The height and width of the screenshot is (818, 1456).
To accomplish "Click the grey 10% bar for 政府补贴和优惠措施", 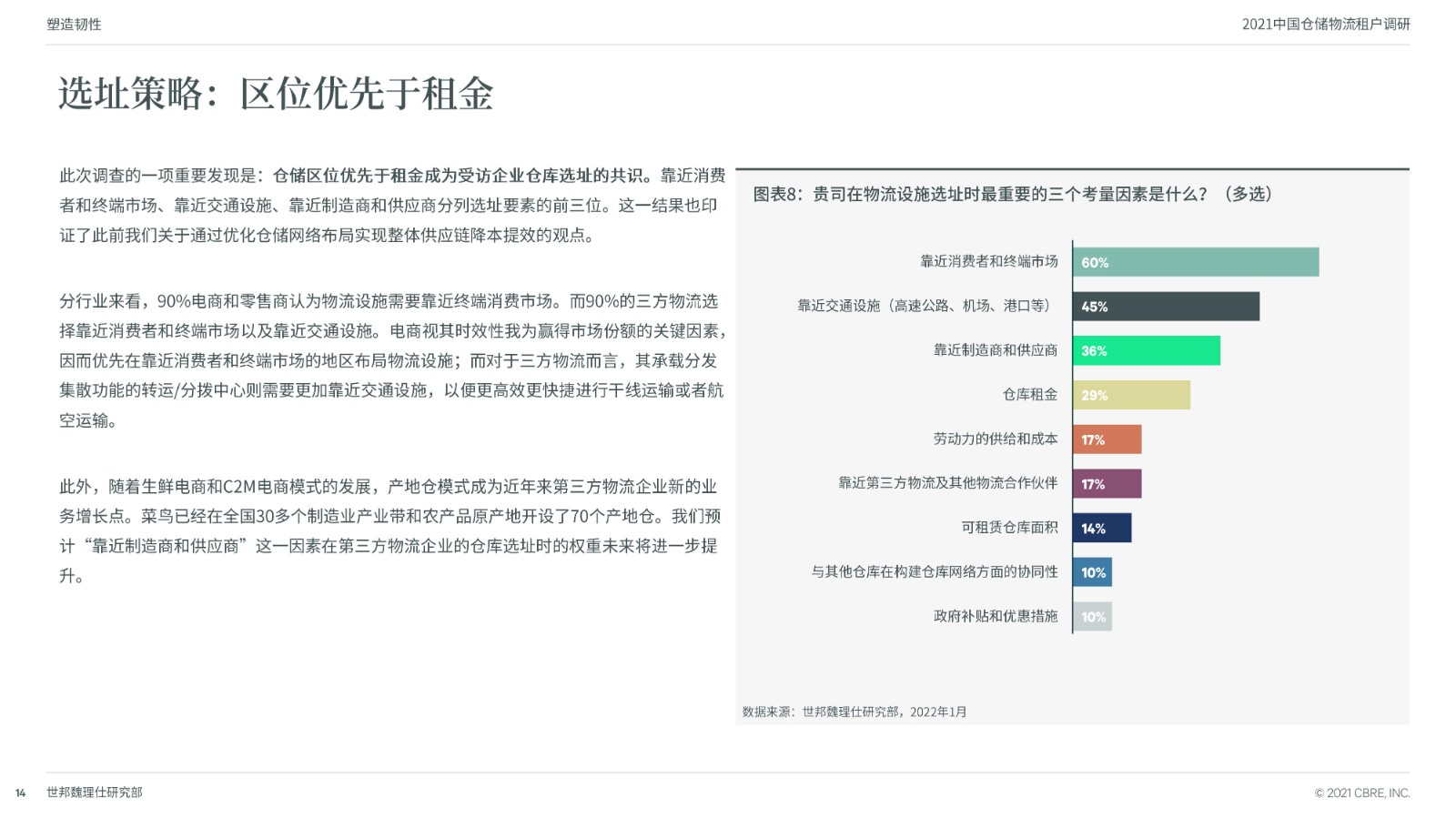I will pos(1093,617).
